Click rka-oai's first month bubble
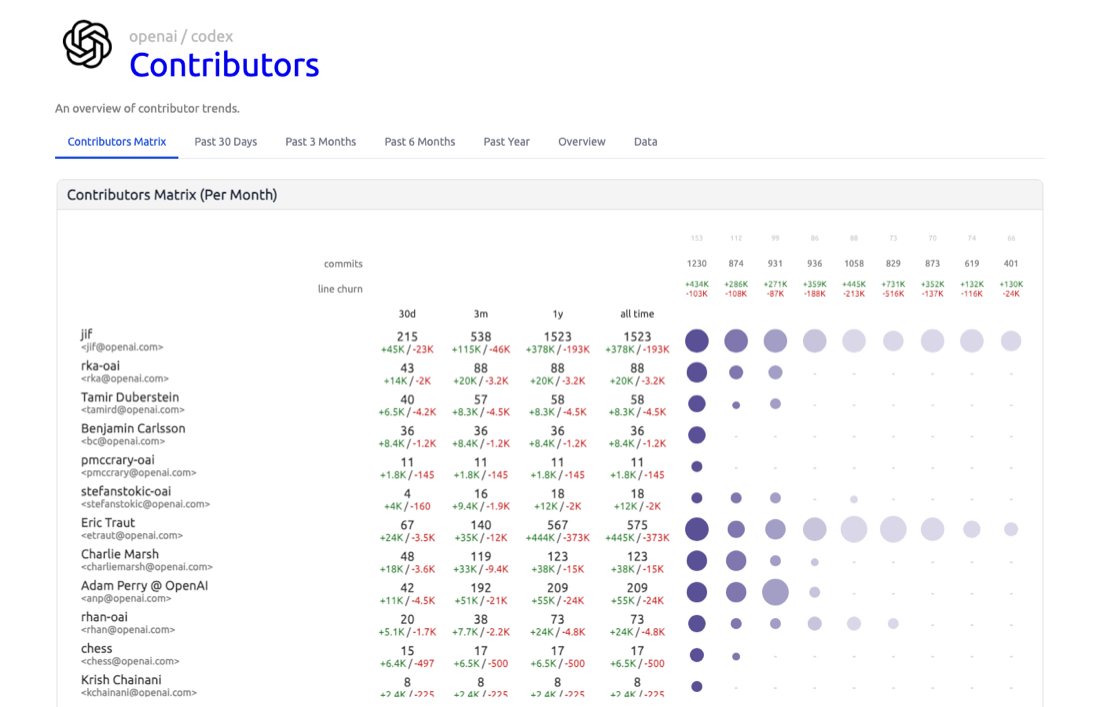 point(697,372)
